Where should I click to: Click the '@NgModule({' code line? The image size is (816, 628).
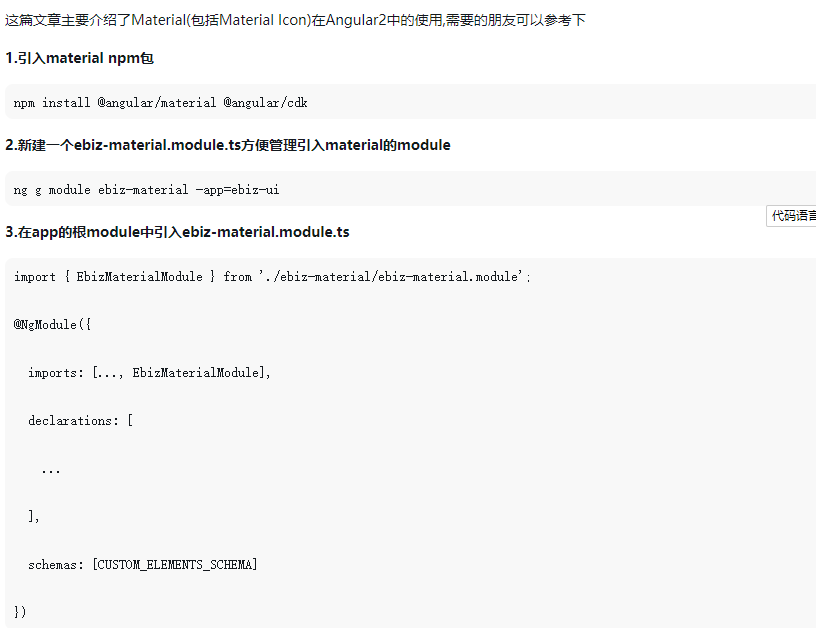53,325
